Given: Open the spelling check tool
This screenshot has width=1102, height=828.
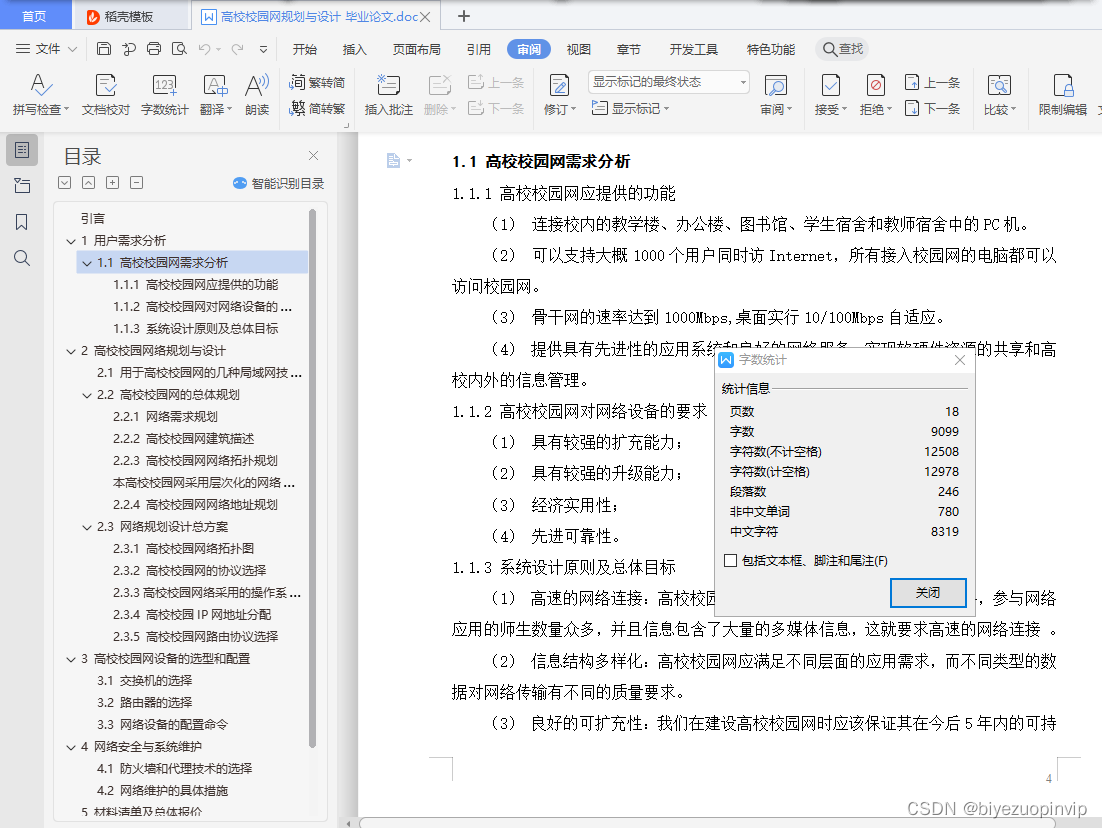Looking at the screenshot, I should [41, 94].
